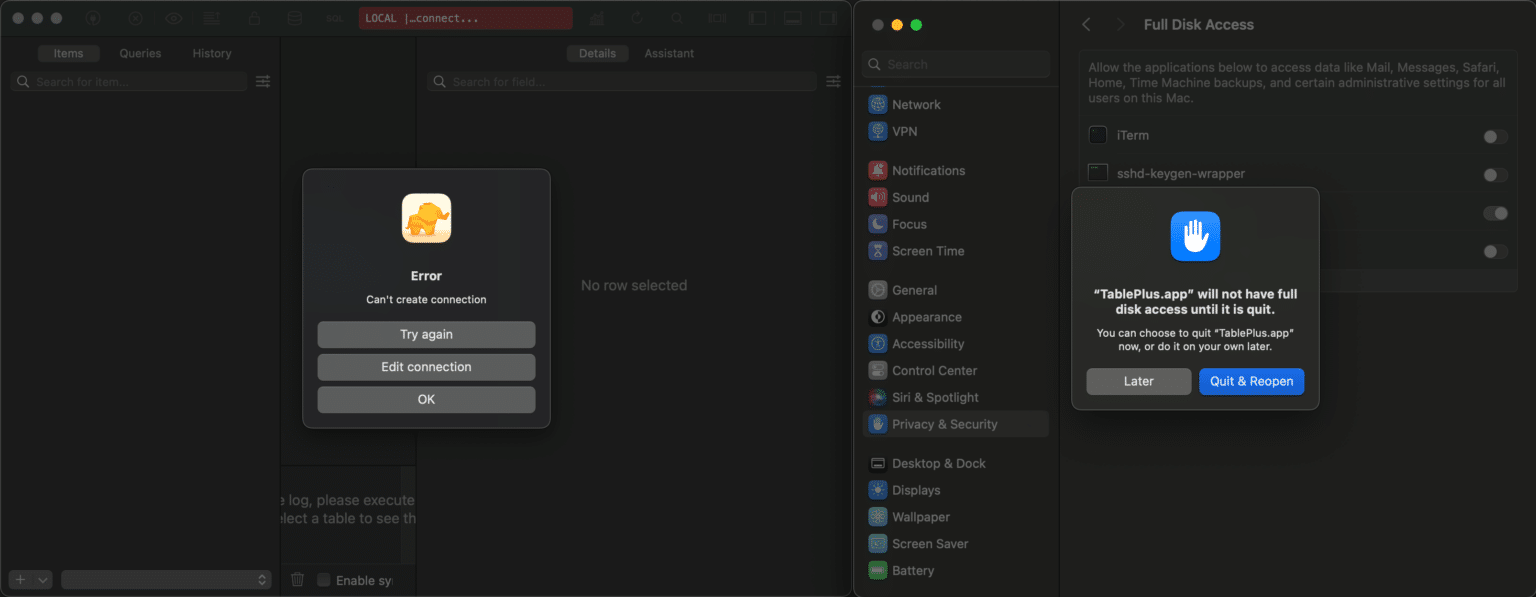This screenshot has width=1536, height=597.
Task: Click the database icon in the toolbar
Action: 293,17
